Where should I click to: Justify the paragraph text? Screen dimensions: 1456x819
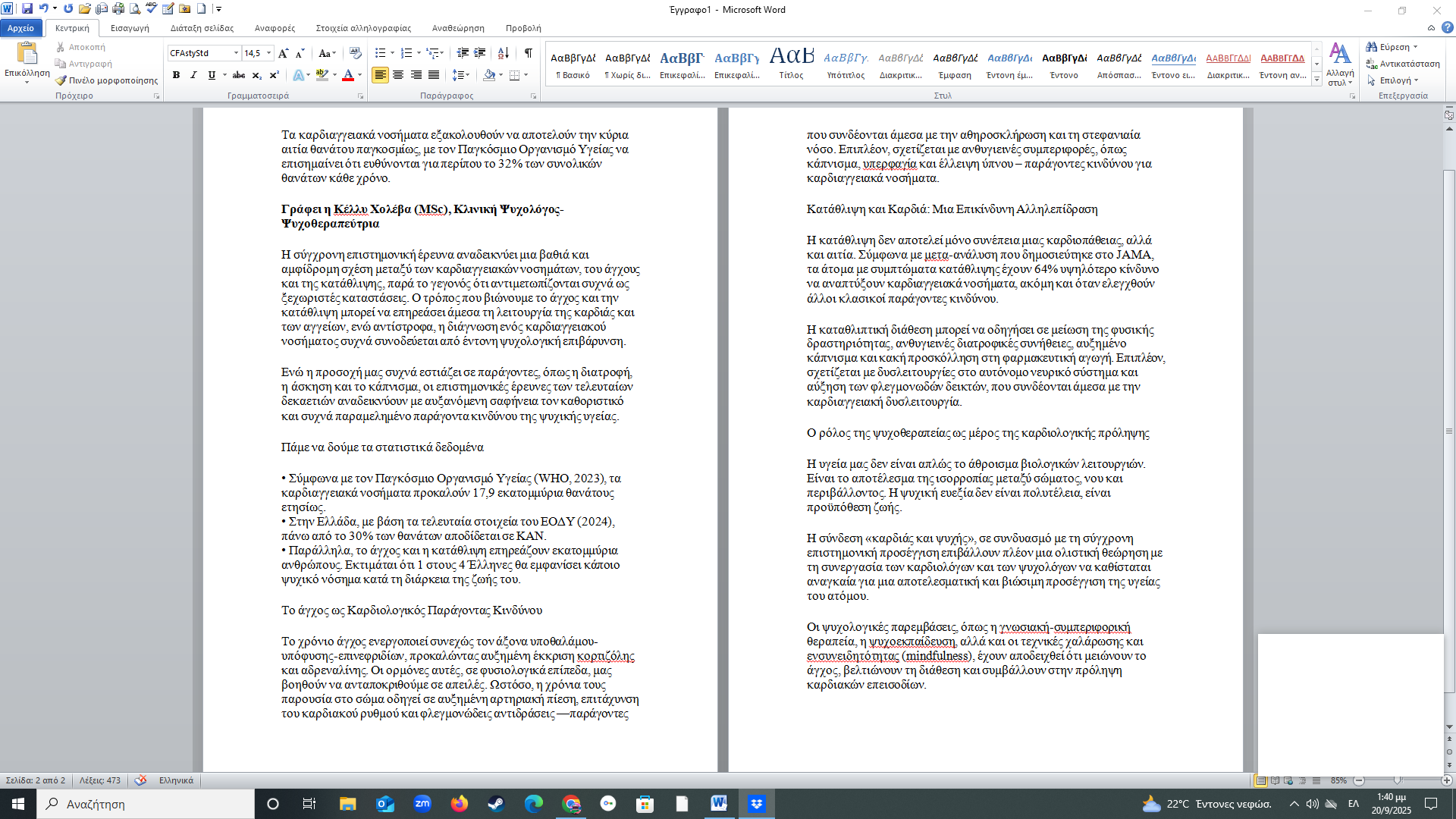pyautogui.click(x=433, y=75)
